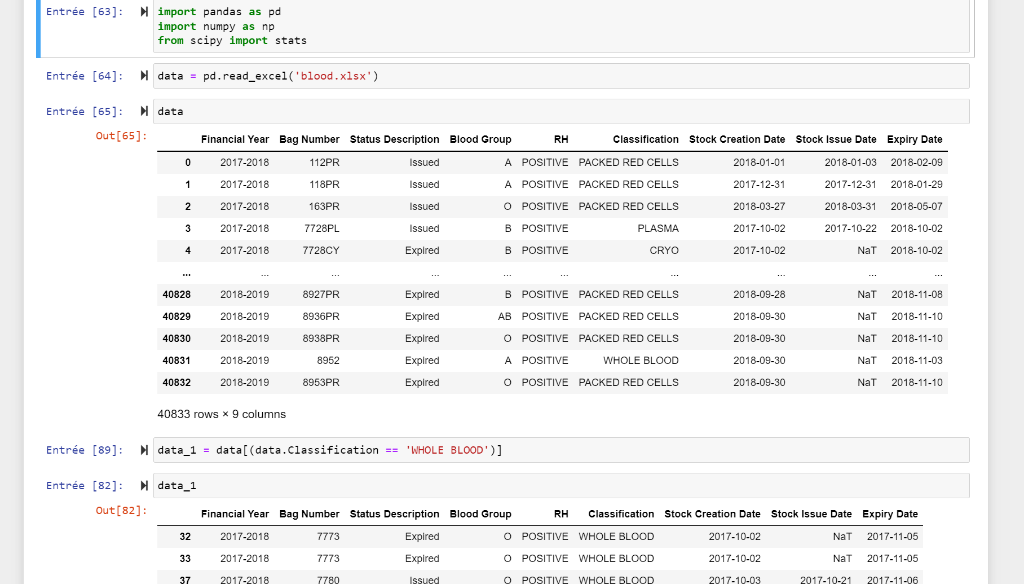Click the Blood Group column header
1024x584 pixels.
tap(480, 139)
